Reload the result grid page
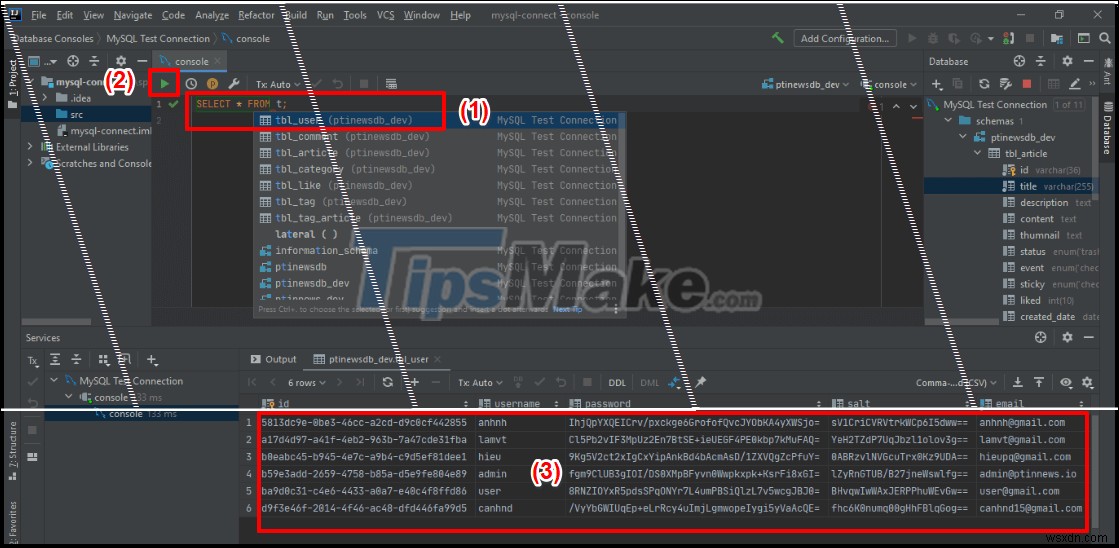 [x=388, y=382]
